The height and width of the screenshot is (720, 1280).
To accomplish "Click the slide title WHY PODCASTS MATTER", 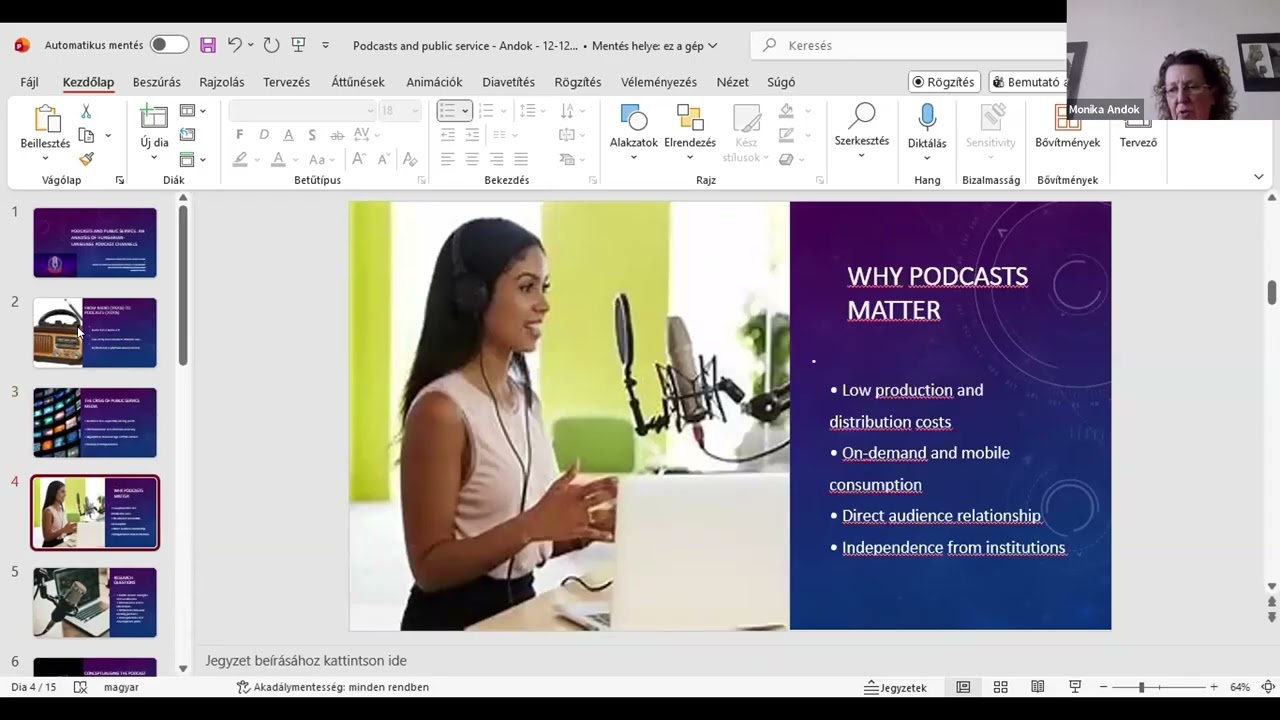I will pos(937,293).
